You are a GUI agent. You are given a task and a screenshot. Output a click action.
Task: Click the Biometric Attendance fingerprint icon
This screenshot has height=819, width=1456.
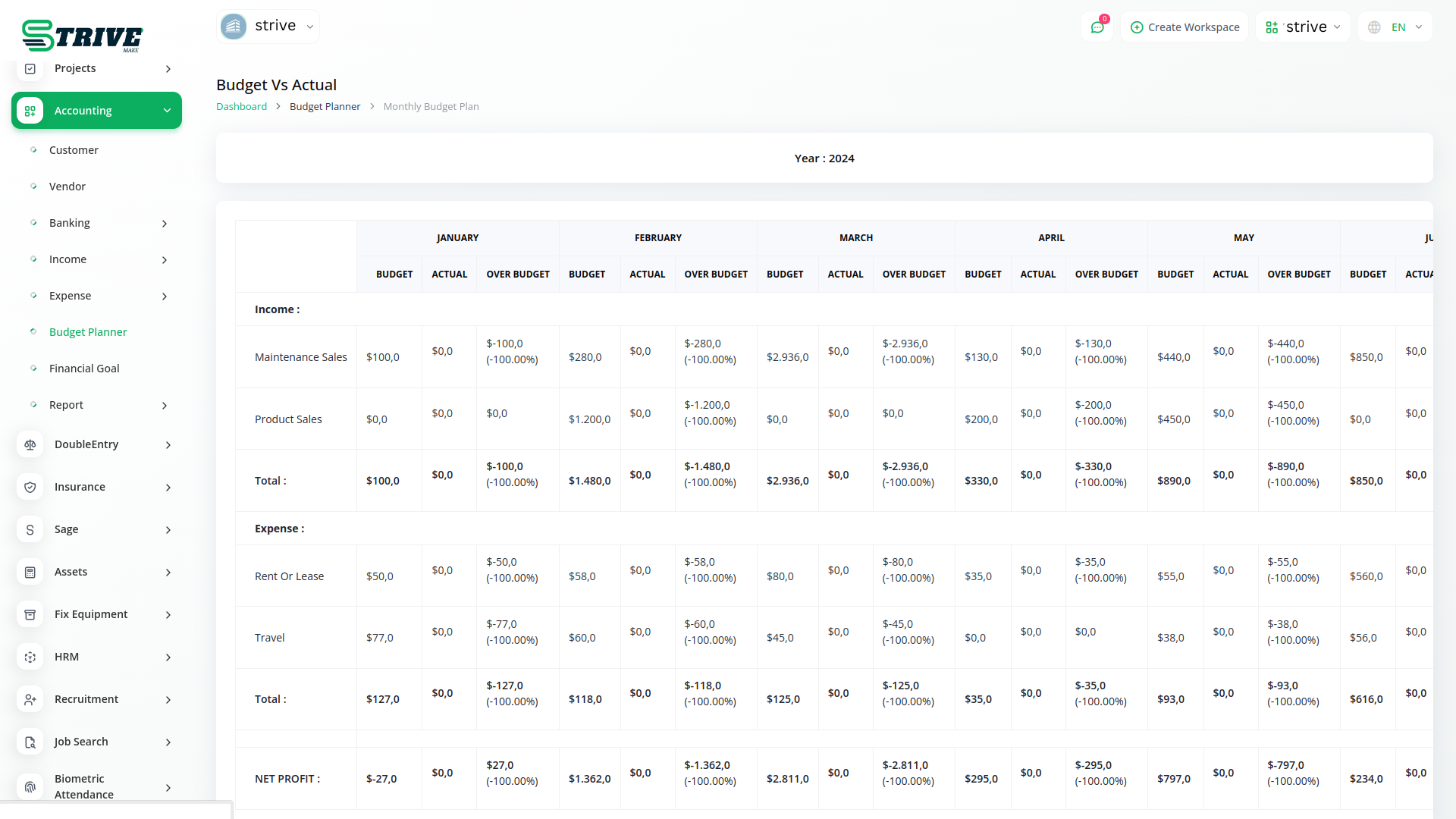pos(30,787)
